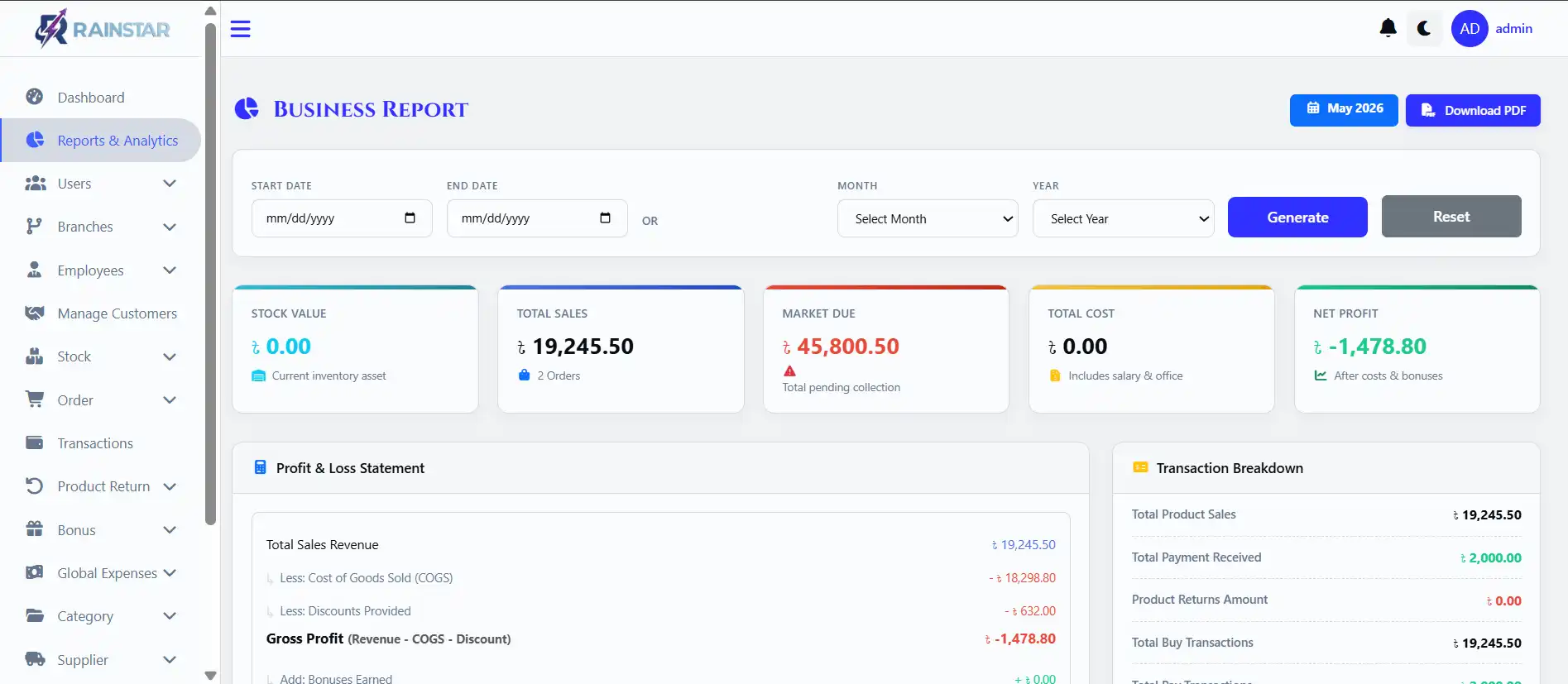Screen dimensions: 1568x684
Task: Click the Branches fork icon
Action: pos(34,227)
